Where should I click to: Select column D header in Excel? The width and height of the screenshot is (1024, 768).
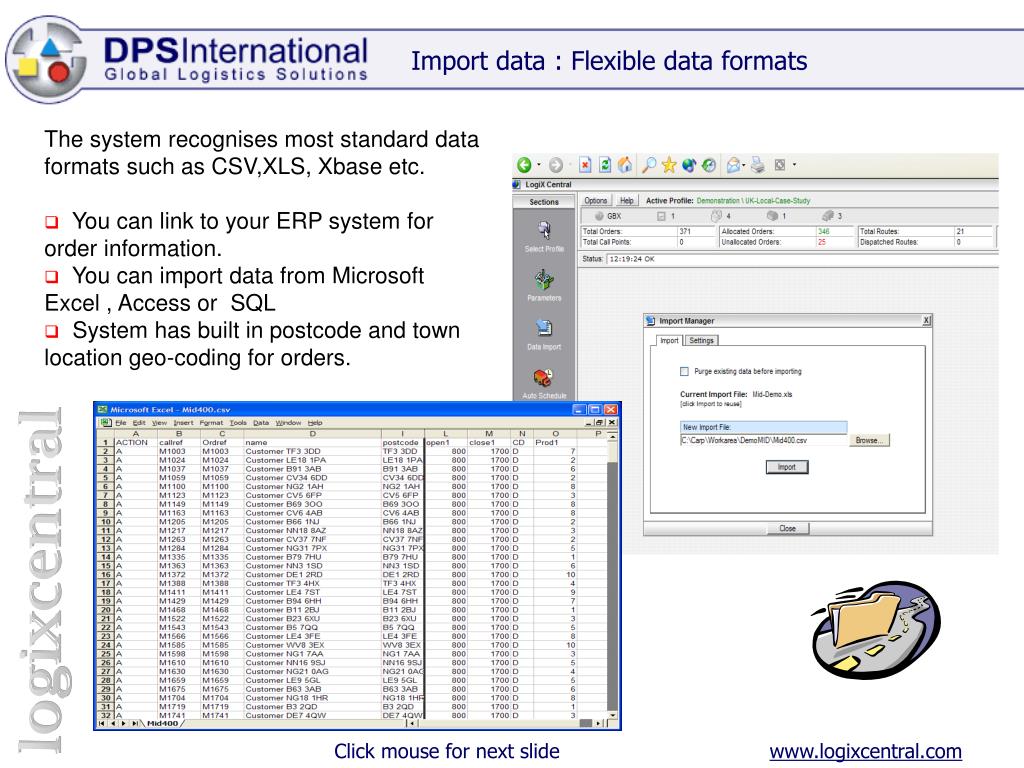click(x=312, y=434)
